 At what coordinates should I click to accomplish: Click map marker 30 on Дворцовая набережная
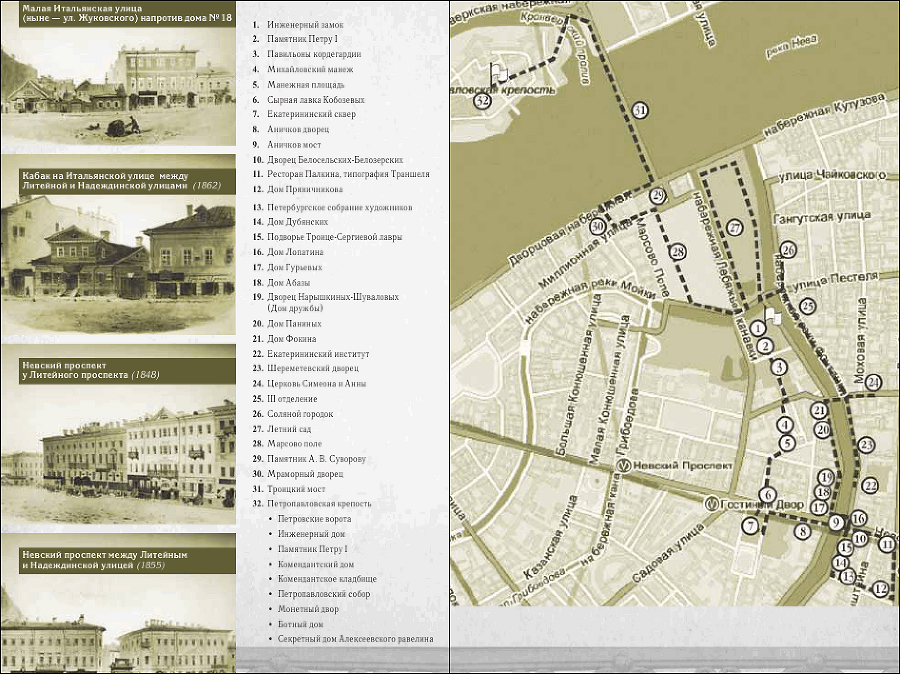point(598,226)
